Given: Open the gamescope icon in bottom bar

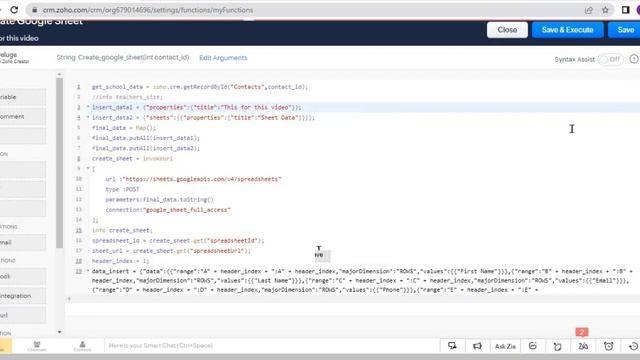Looking at the screenshot, I should 557,347.
